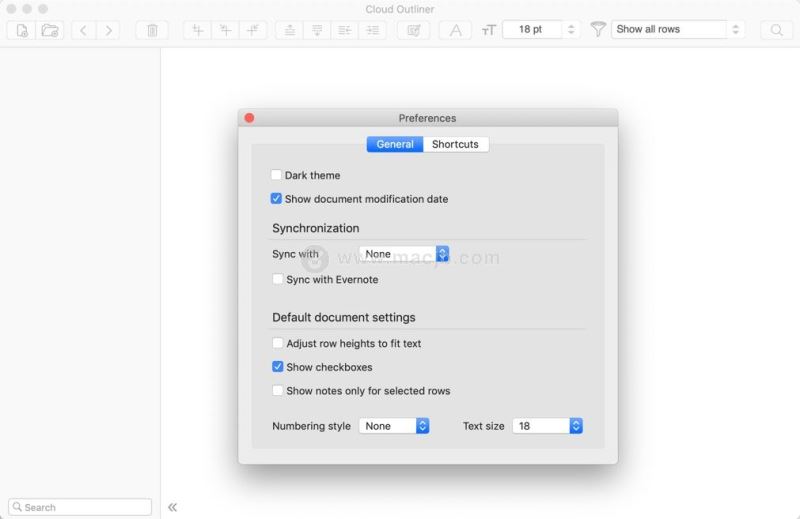Click the Cloud Outliner window title
Screen dimensions: 800x519
(399, 9)
